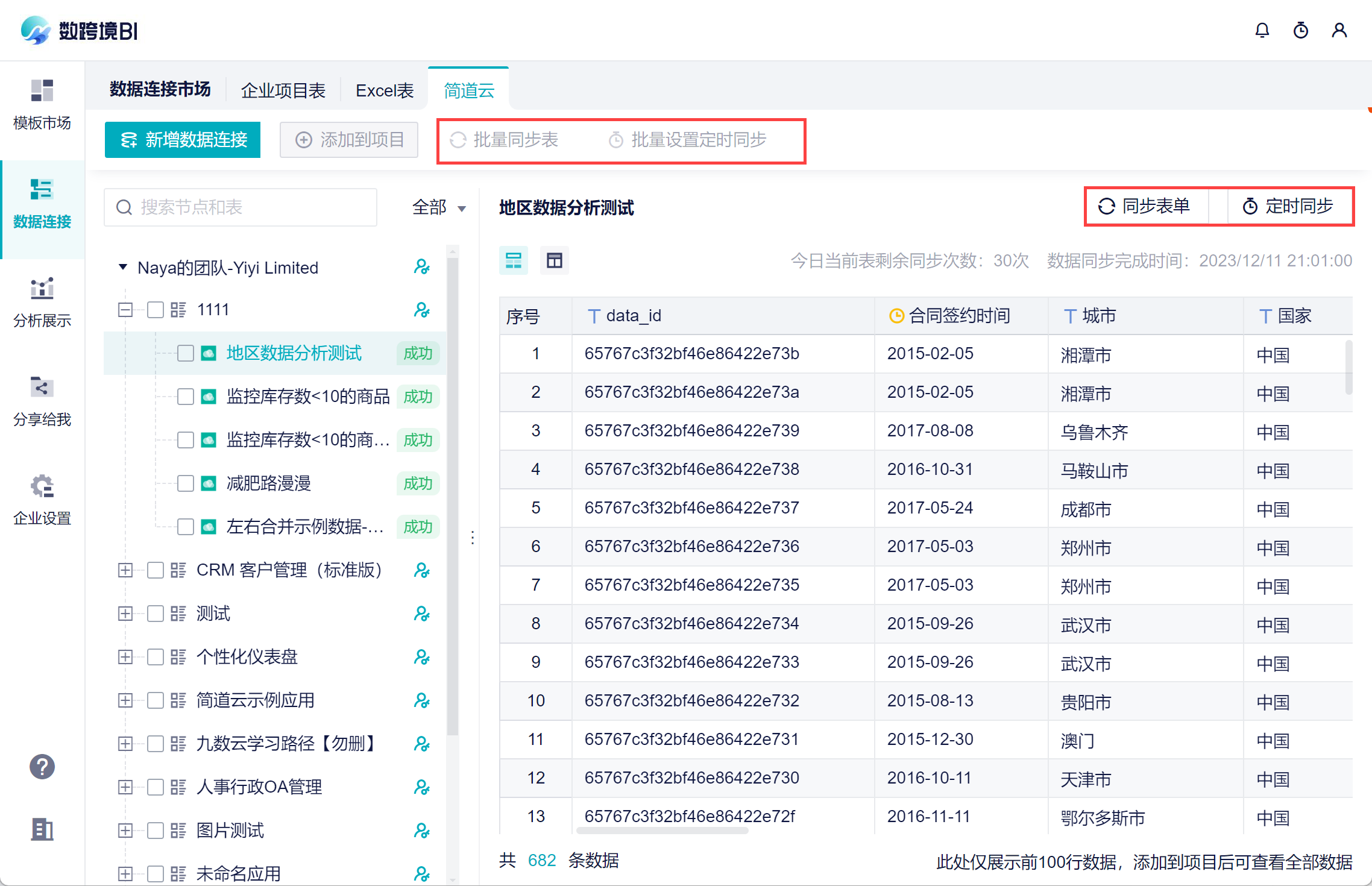The width and height of the screenshot is (1372, 886).
Task: Switch to table structure view icon
Action: (554, 260)
